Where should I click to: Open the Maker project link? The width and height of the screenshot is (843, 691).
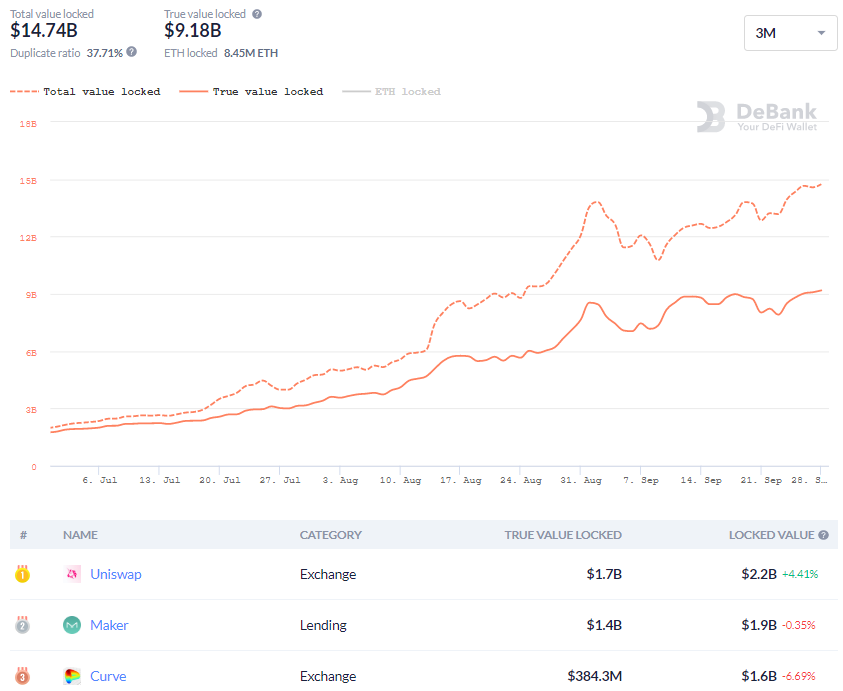tap(109, 625)
